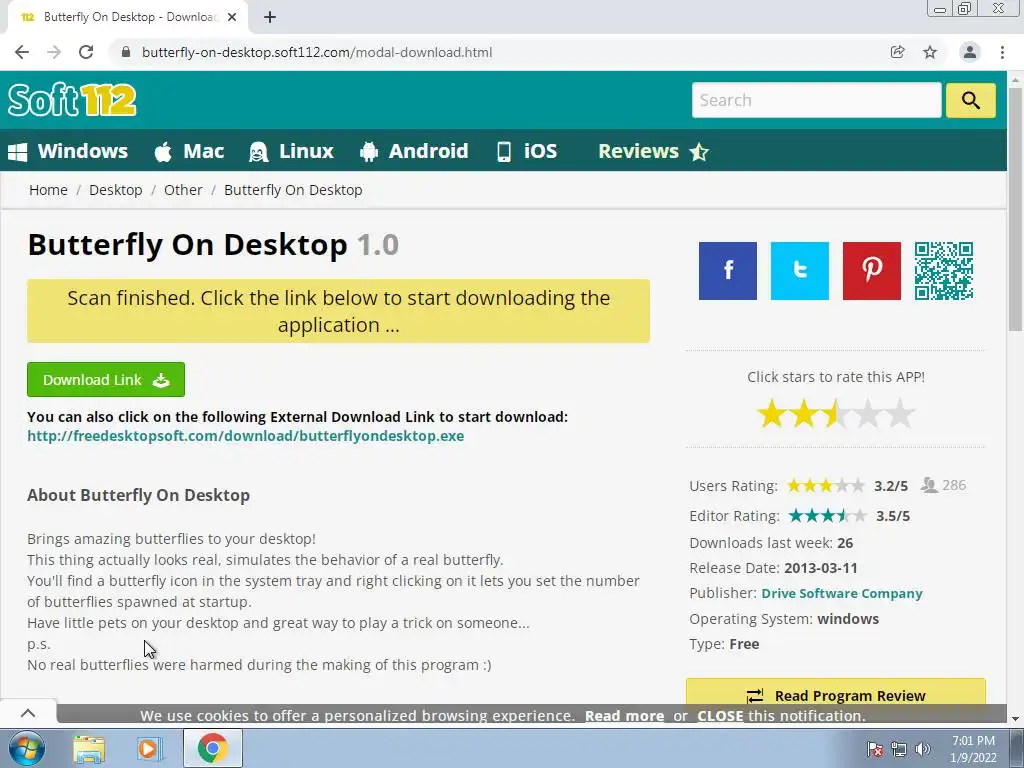1024x768 pixels.
Task: Click the Chrome taskbar icon
Action: point(213,749)
